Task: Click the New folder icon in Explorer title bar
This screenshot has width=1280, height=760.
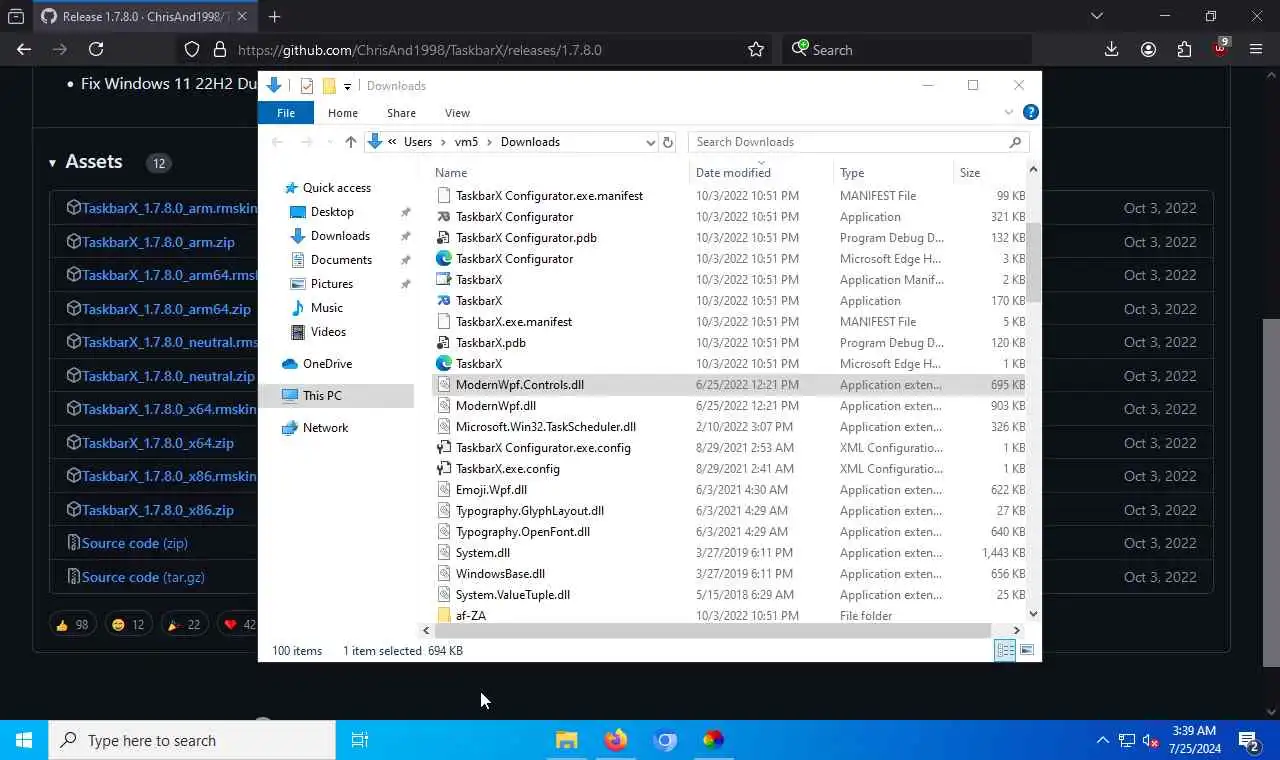Action: point(329,86)
